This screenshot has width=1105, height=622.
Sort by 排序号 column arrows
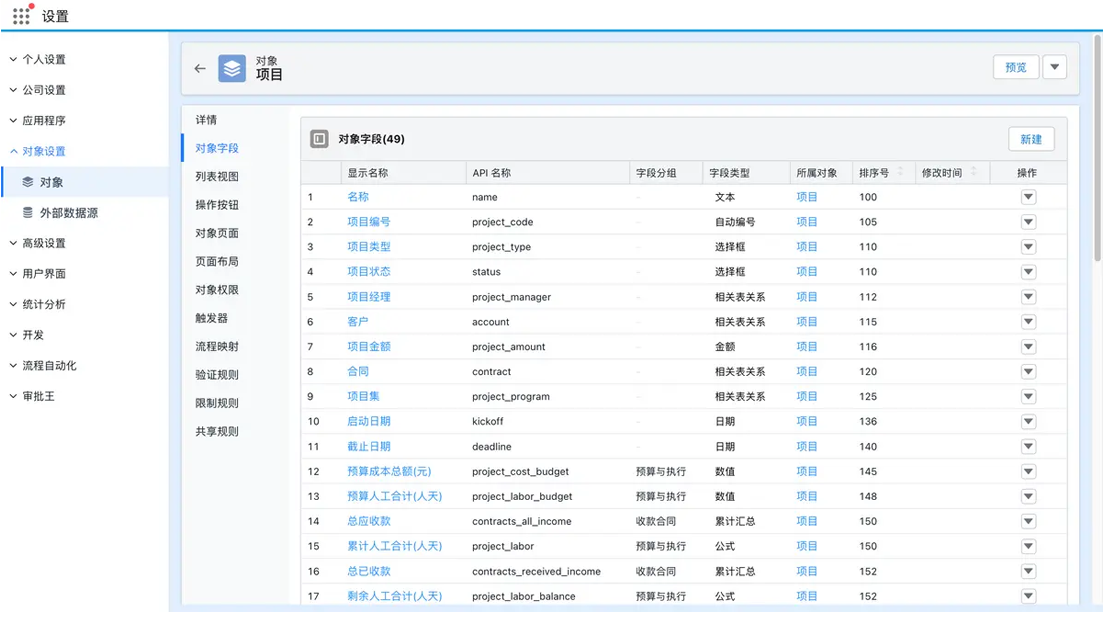900,173
